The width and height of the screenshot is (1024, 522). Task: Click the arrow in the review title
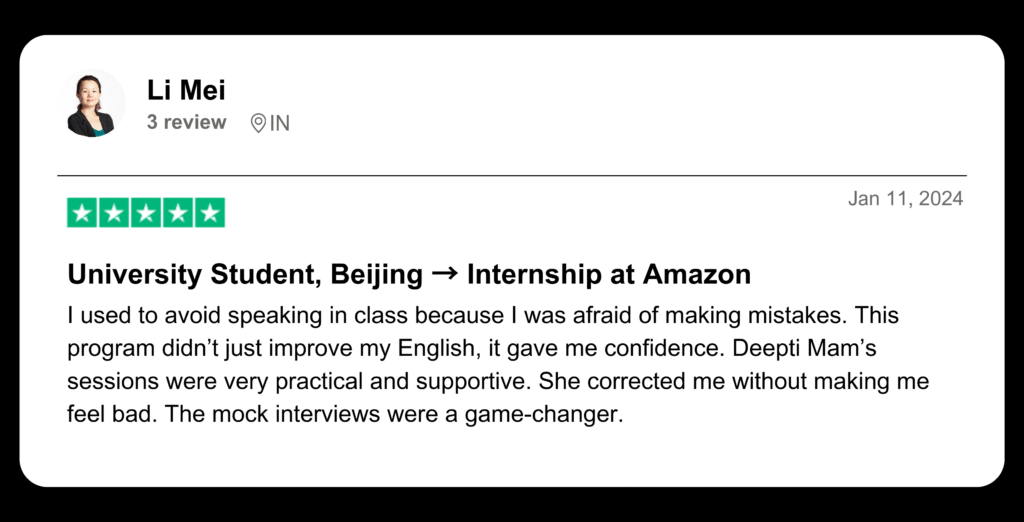coord(445,274)
